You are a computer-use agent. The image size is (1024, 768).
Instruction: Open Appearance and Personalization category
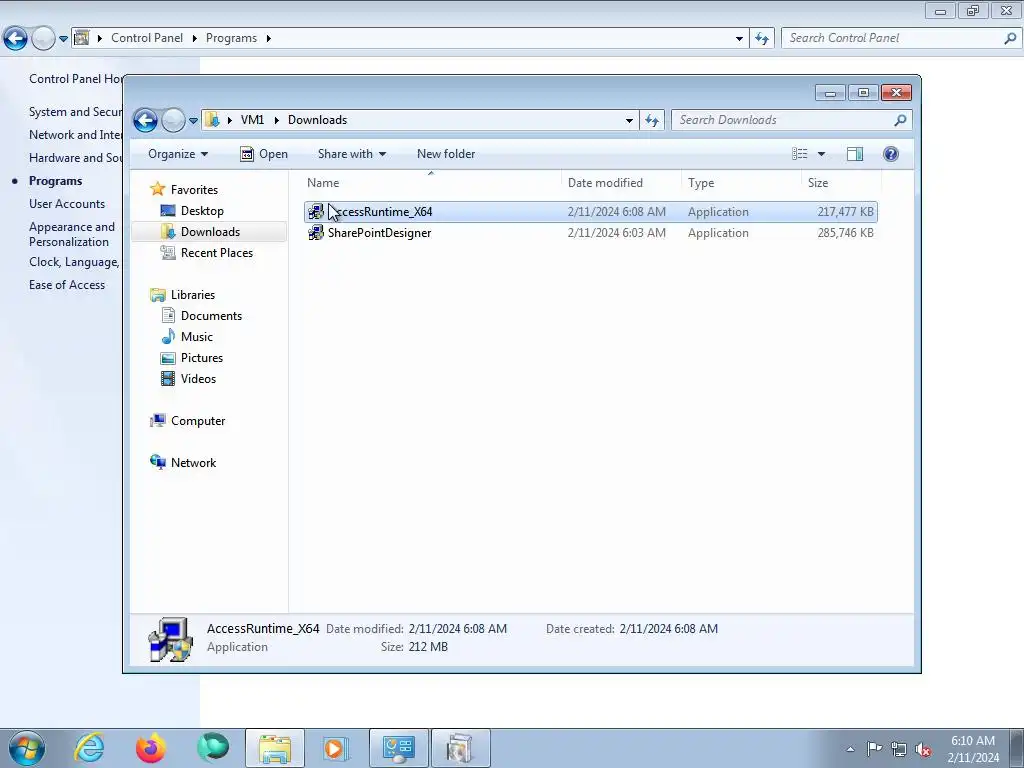[72, 234]
